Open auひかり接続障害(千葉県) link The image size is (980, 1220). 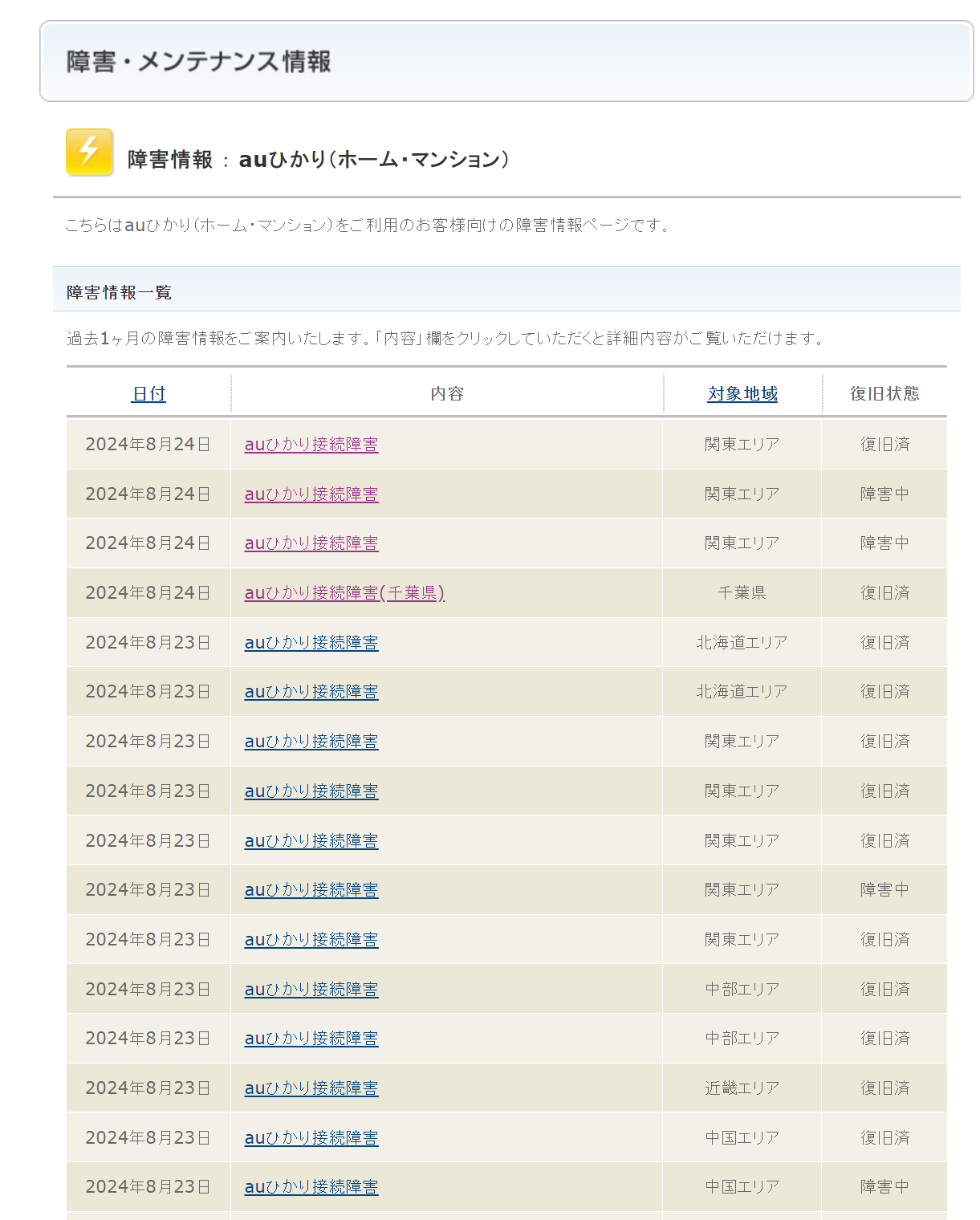coord(344,592)
